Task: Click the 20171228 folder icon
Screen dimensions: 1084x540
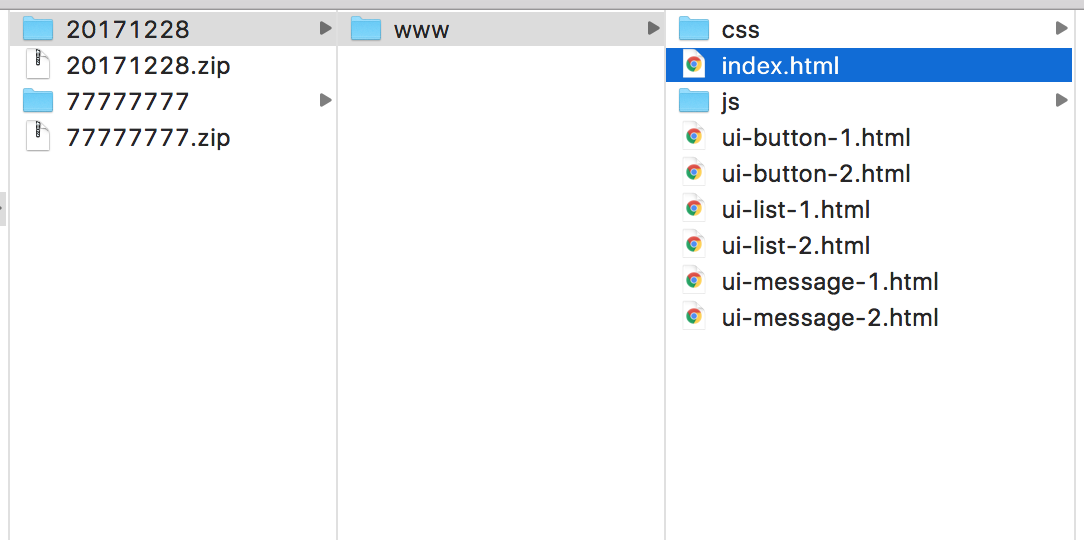Action: pos(38,29)
